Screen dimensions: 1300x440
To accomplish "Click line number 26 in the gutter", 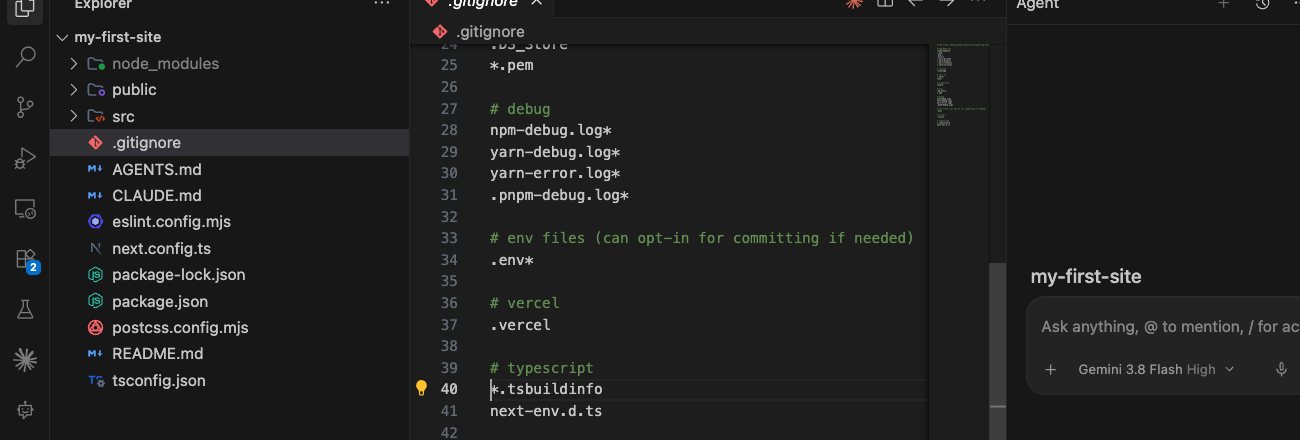I will [x=449, y=87].
